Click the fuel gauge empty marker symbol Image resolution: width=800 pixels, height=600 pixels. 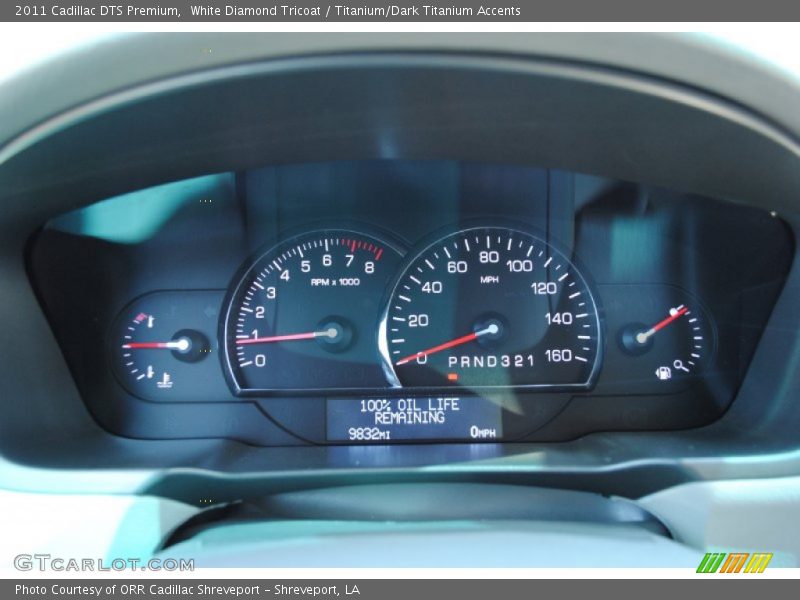pyautogui.click(x=681, y=365)
